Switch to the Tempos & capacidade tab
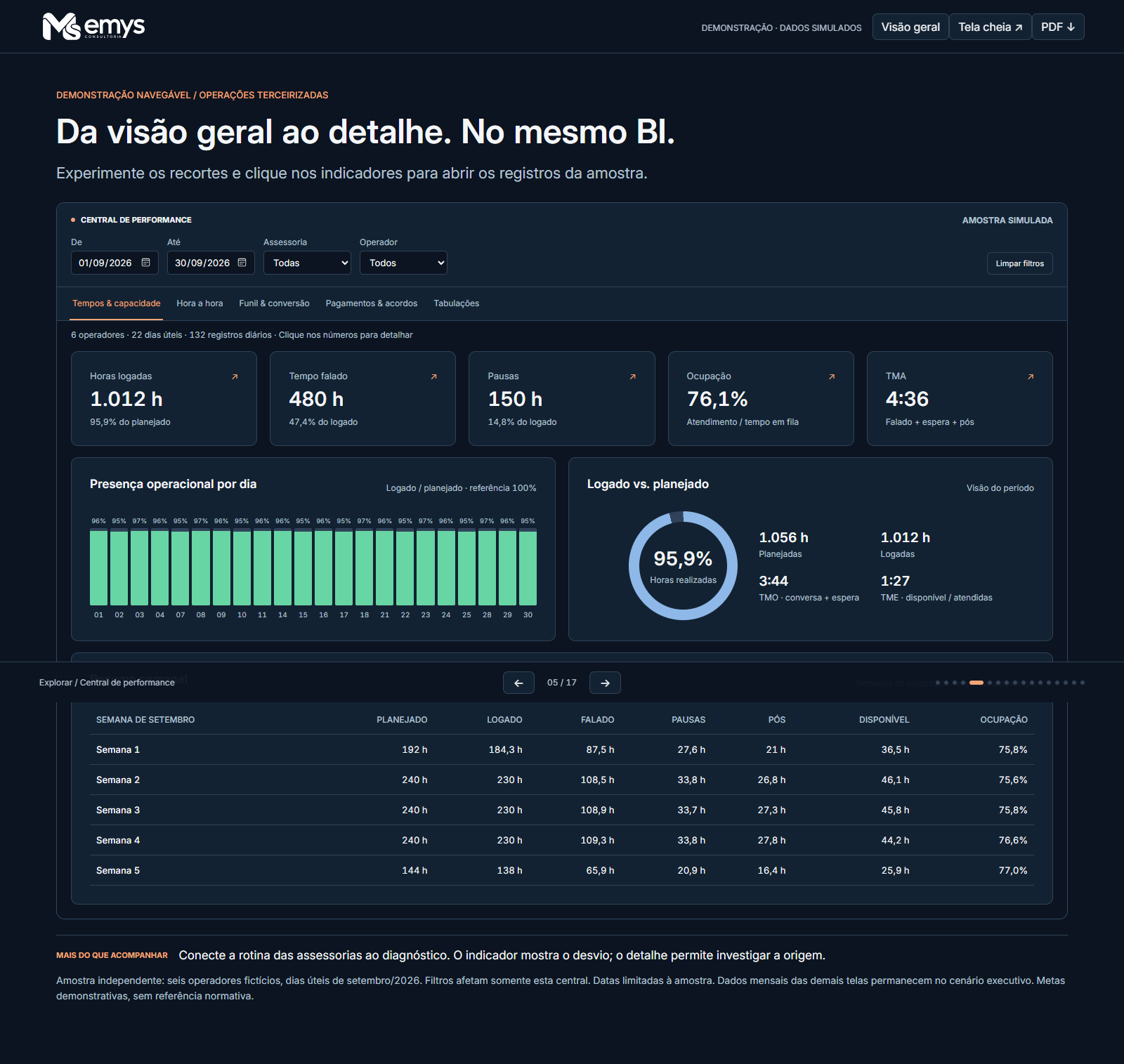 (117, 303)
